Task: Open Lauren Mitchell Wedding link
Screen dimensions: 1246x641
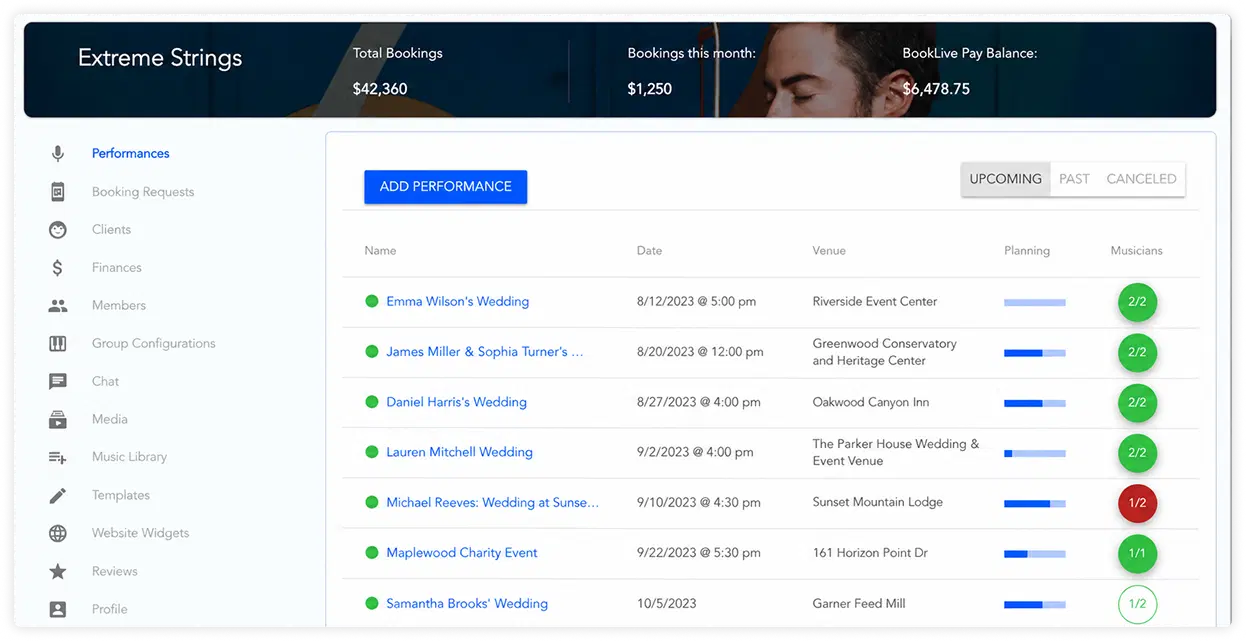Action: click(460, 452)
